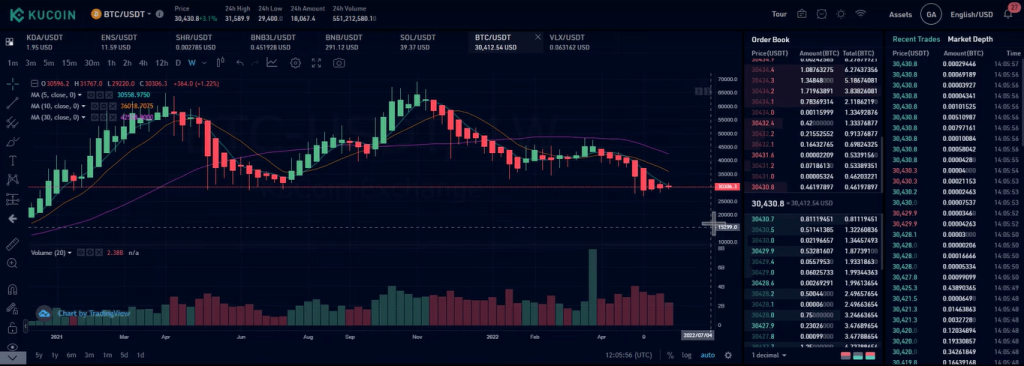Screen dimensions: 1024x366
Task: Select the brush drawing tool
Action: [x=12, y=141]
